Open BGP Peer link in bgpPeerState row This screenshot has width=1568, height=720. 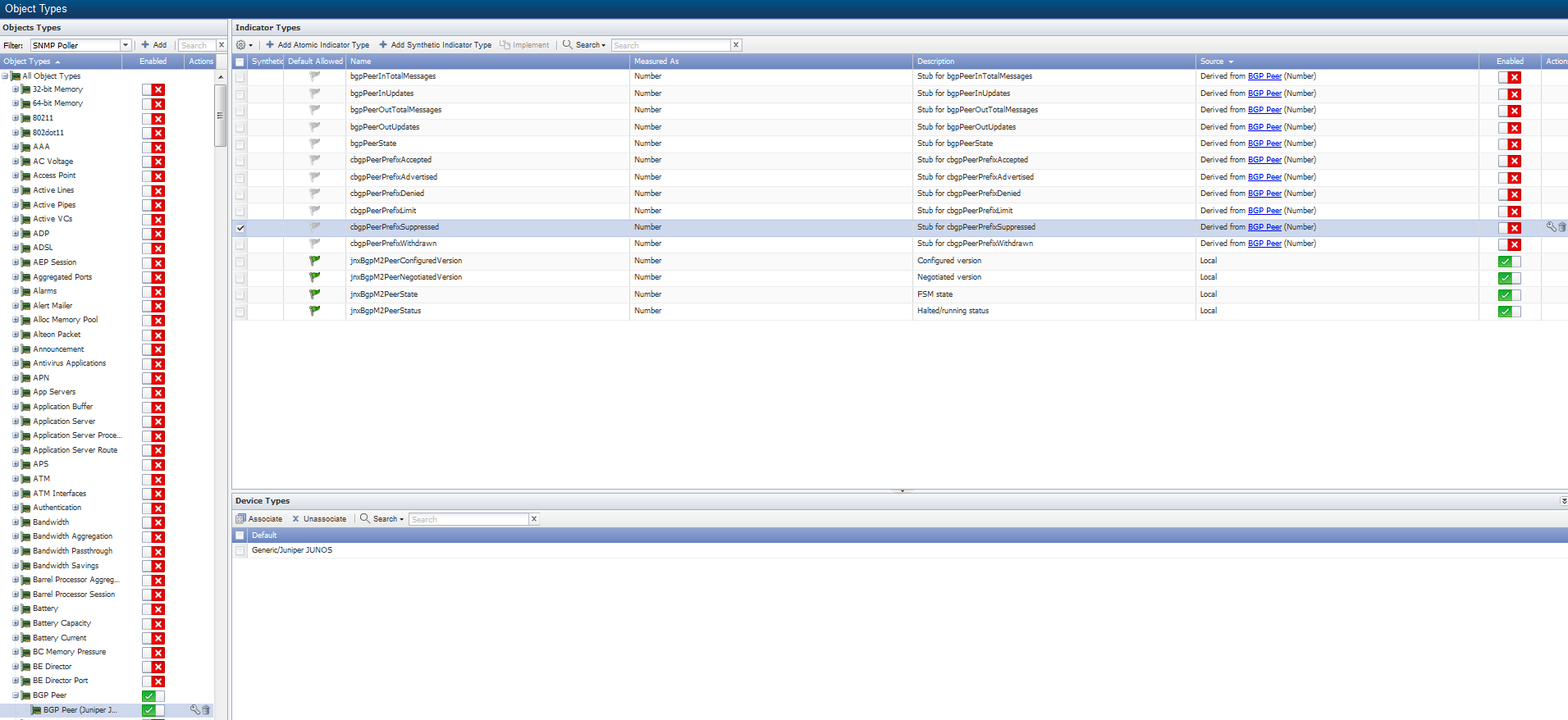coord(1264,144)
